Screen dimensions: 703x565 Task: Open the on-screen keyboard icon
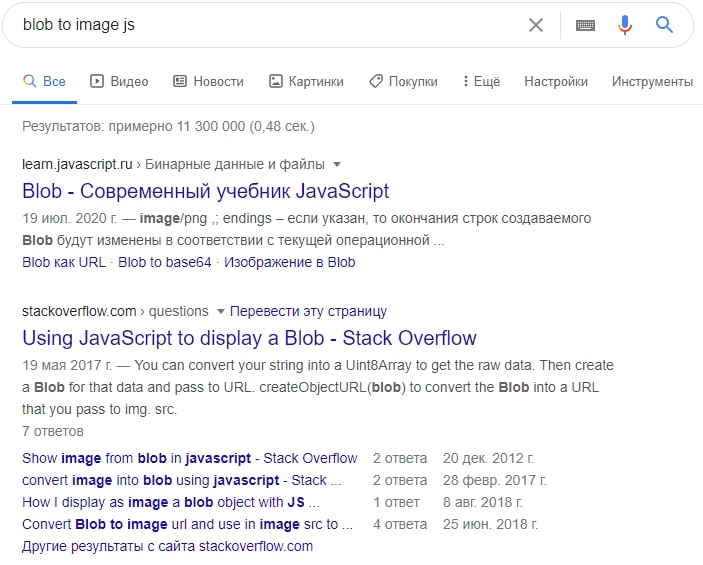coord(585,26)
